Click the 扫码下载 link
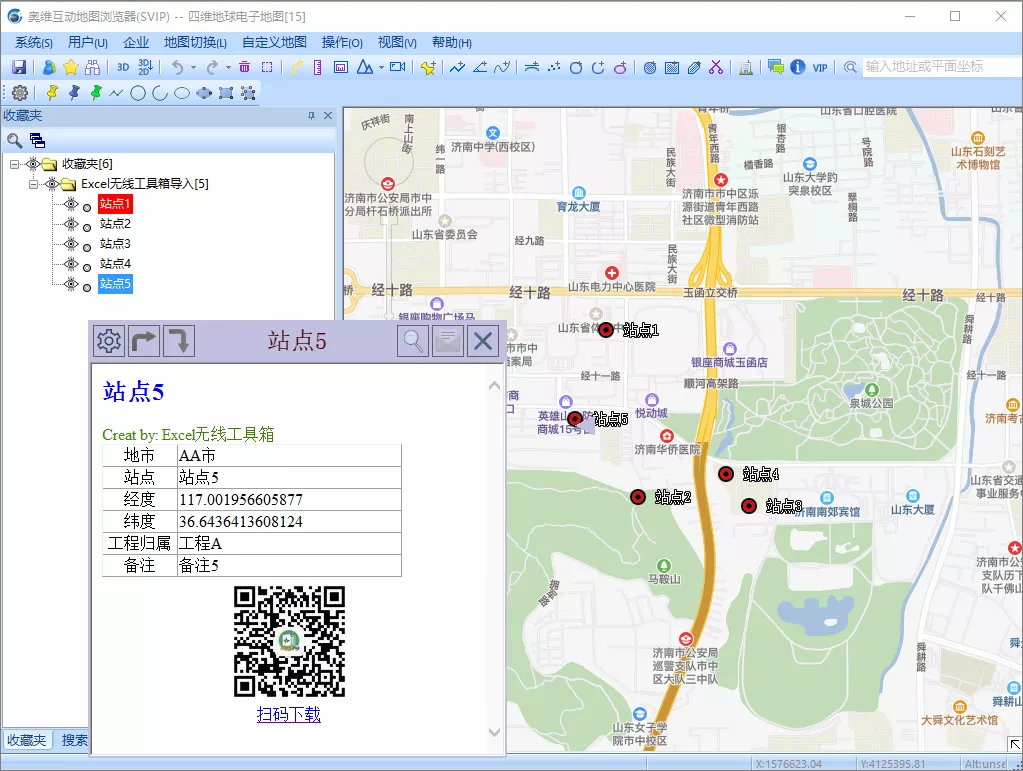 tap(288, 714)
